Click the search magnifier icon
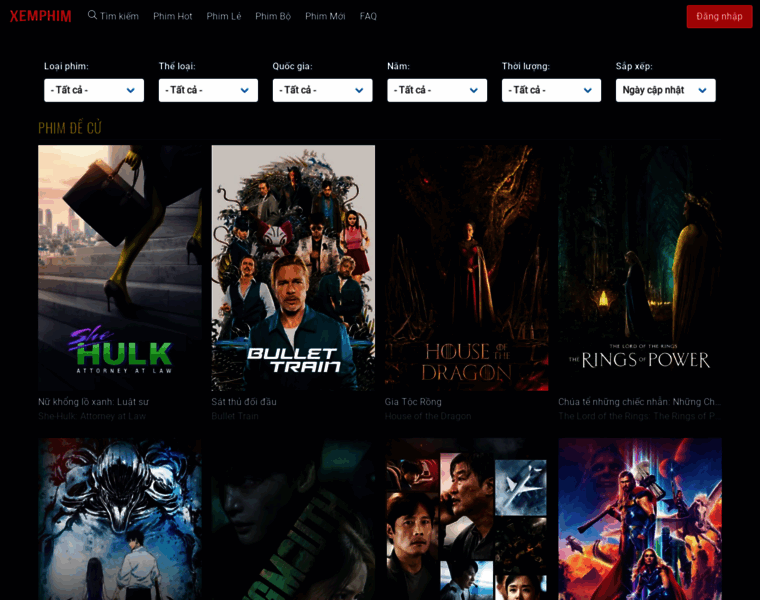 click(x=92, y=15)
